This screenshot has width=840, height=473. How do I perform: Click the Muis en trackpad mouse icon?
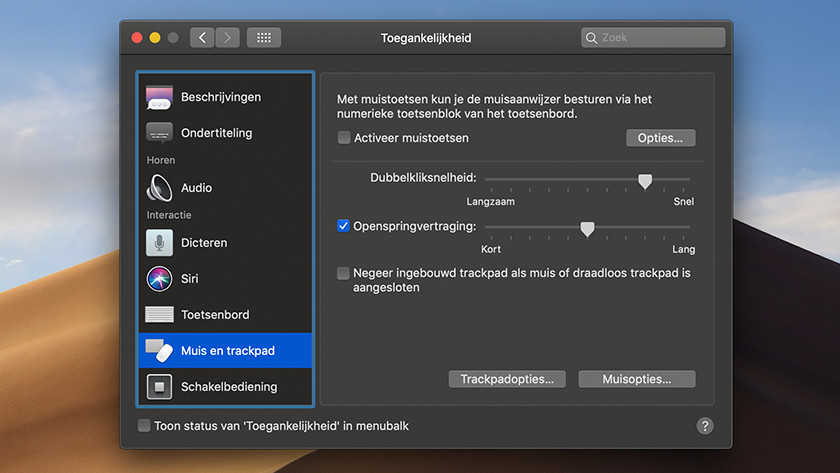159,350
